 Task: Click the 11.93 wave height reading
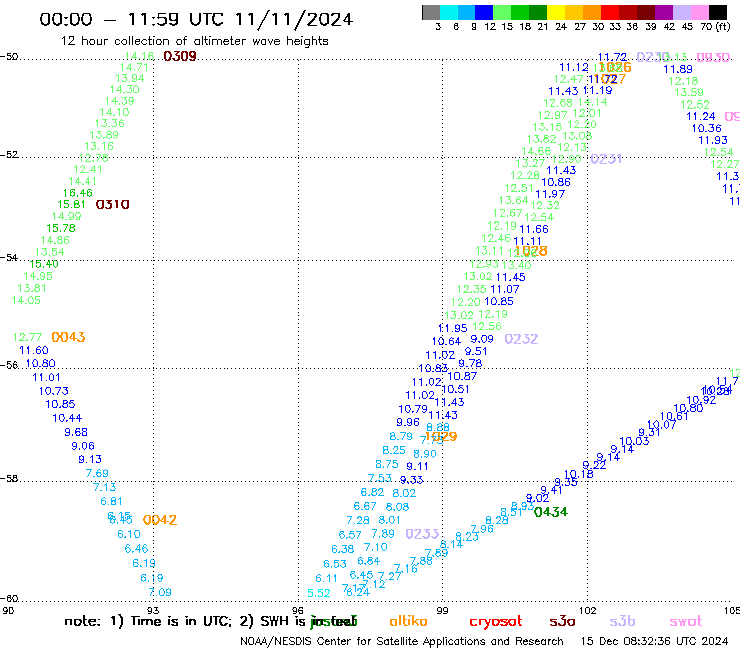713,140
